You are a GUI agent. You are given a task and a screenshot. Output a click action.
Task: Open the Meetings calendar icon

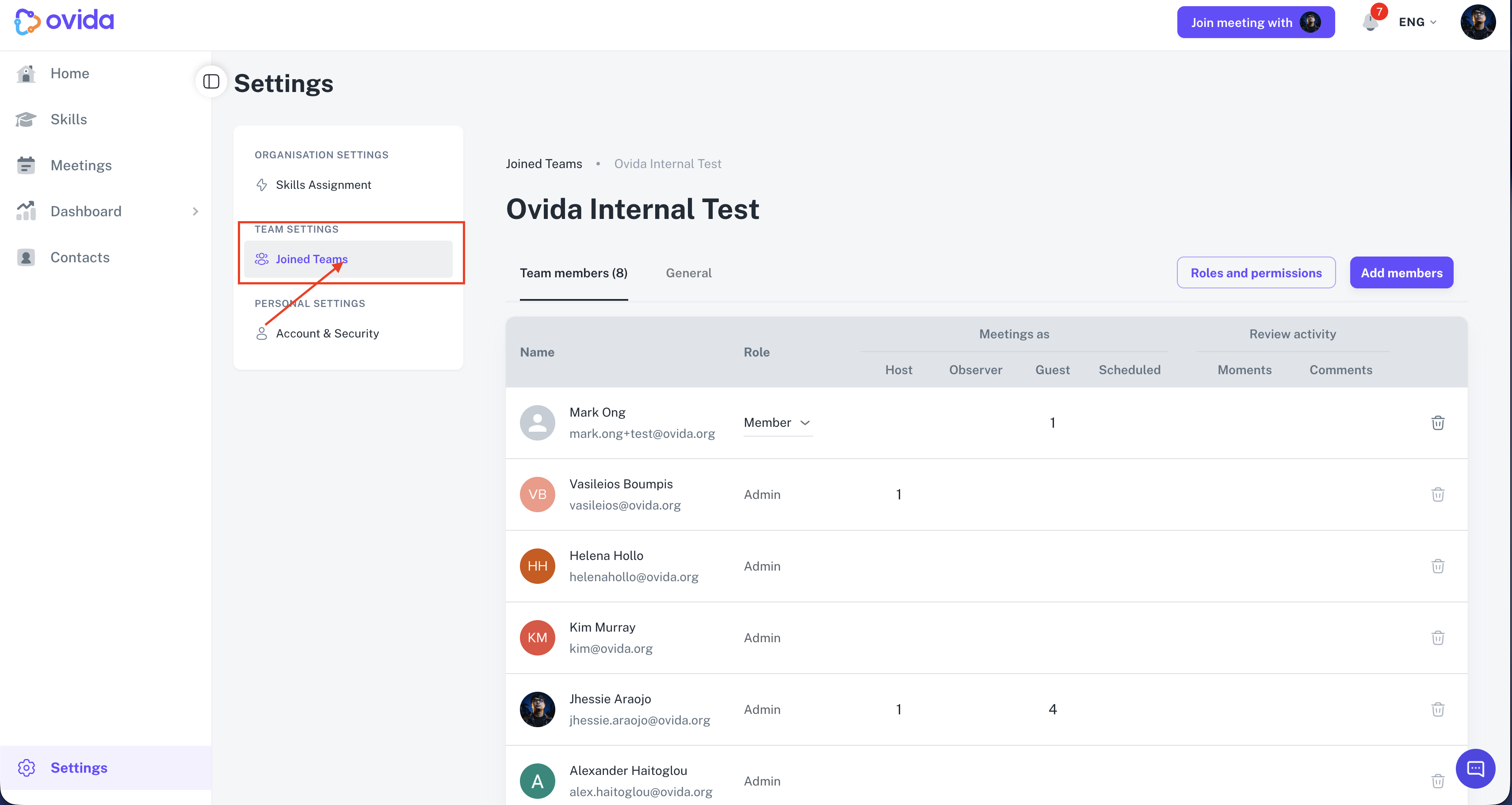tap(26, 165)
